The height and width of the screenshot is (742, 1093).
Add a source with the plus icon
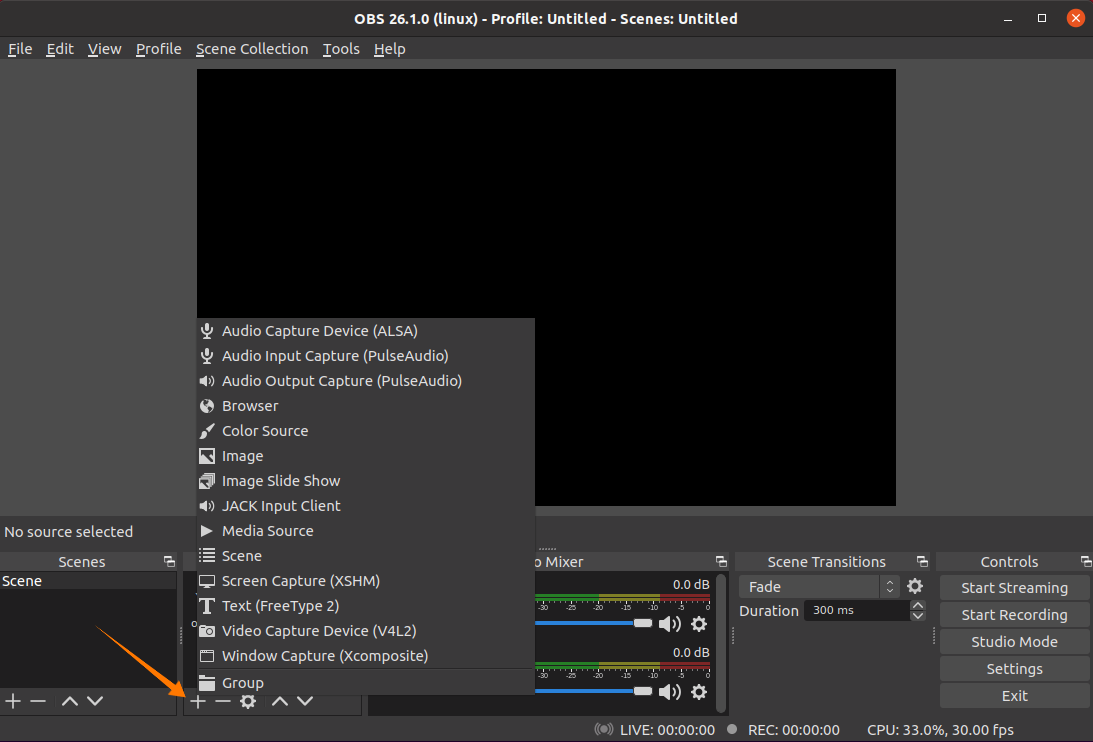pos(198,702)
